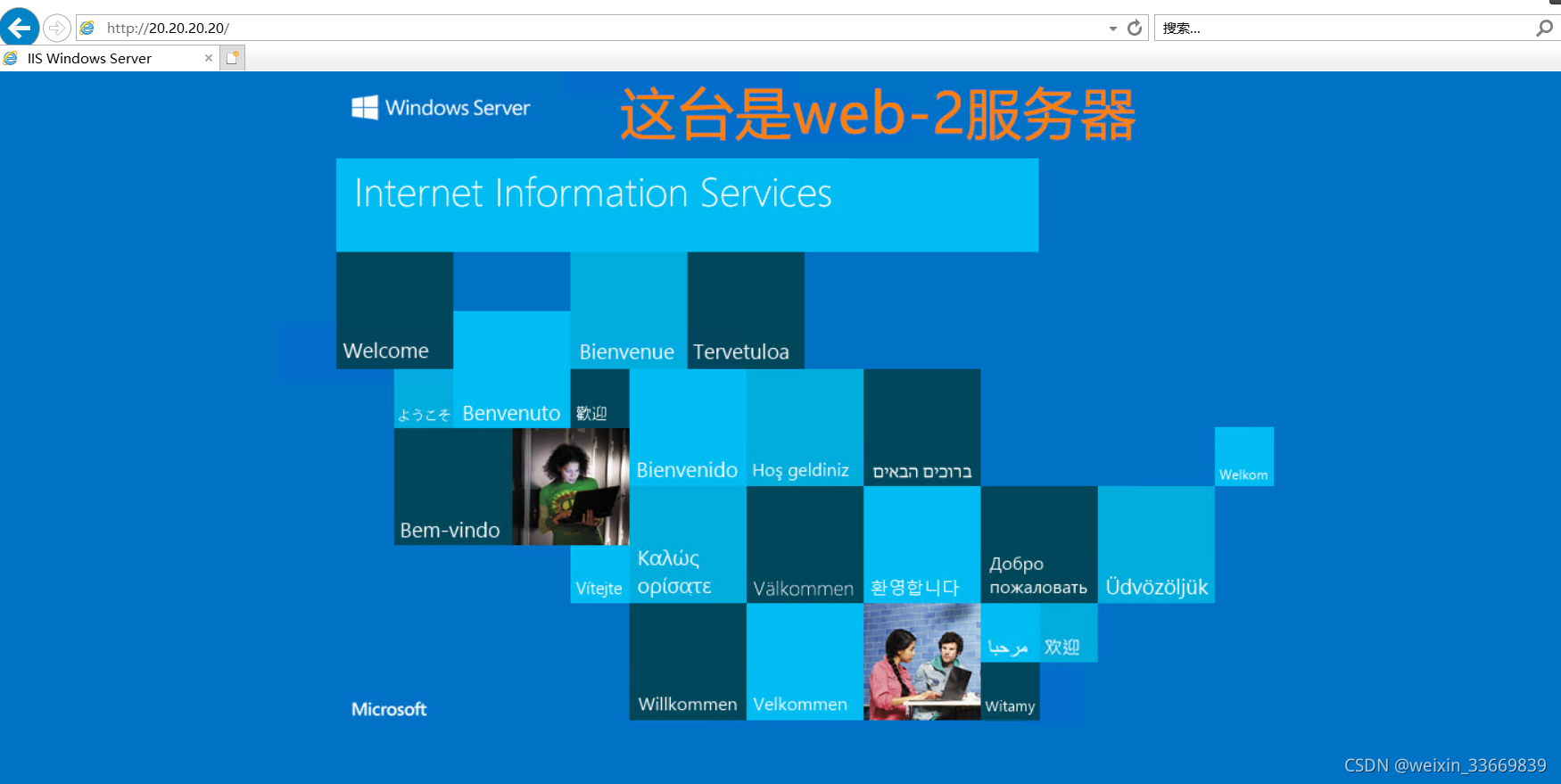
Task: Click the Добро пожаловать tile
Action: 1039,544
